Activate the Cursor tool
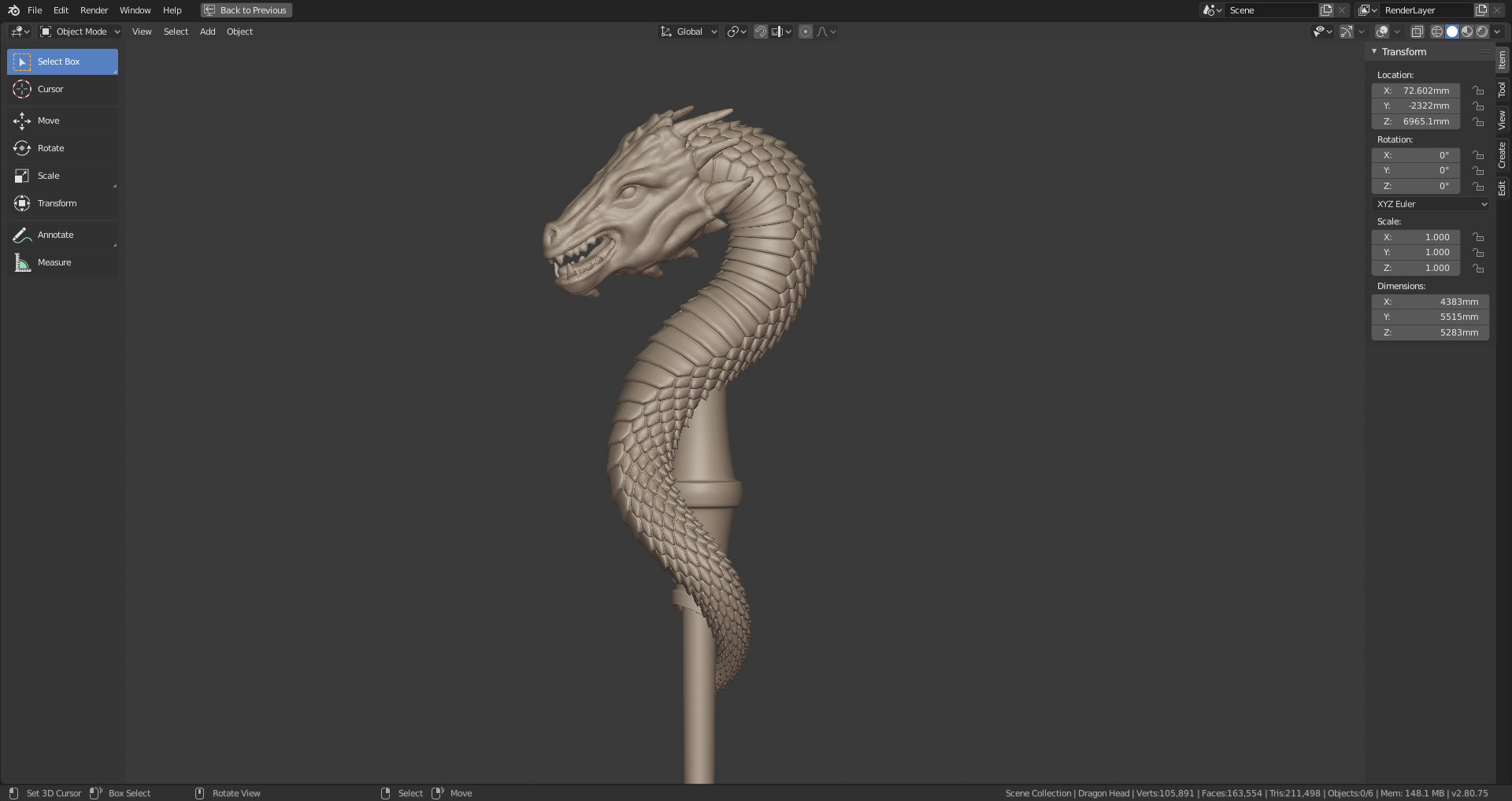Image resolution: width=1512 pixels, height=801 pixels. click(x=62, y=89)
